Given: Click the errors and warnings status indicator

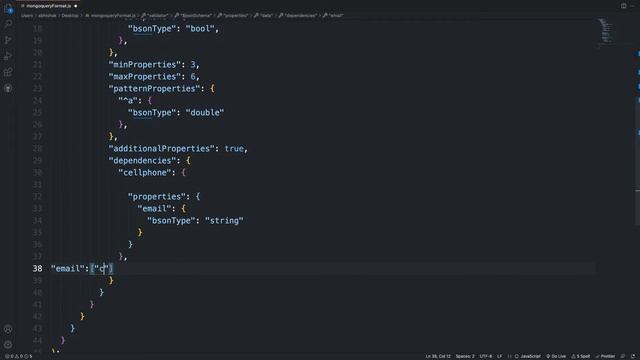Looking at the screenshot, I should coord(18,356).
